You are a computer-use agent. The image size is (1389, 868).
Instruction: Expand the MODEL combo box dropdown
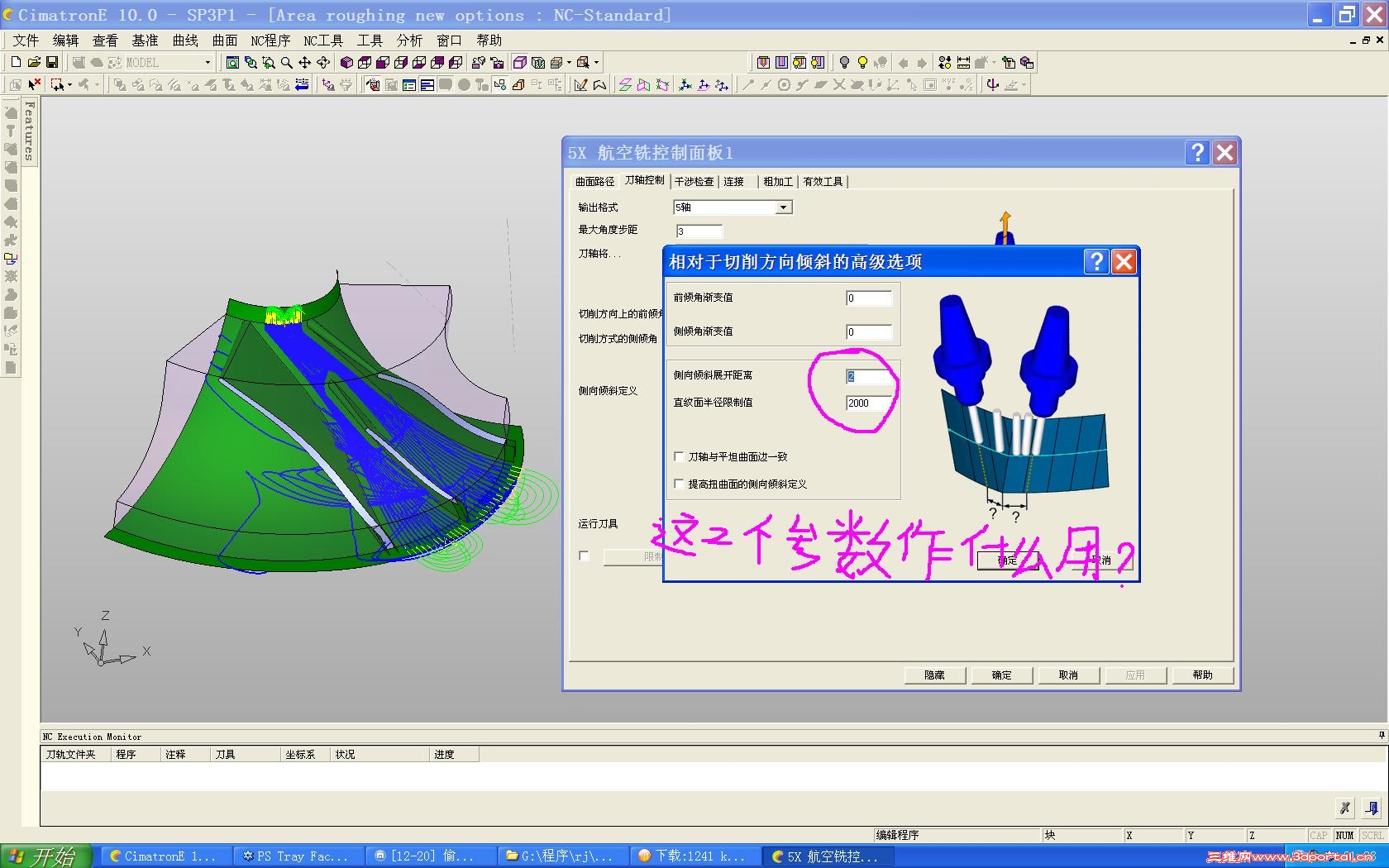(208, 63)
